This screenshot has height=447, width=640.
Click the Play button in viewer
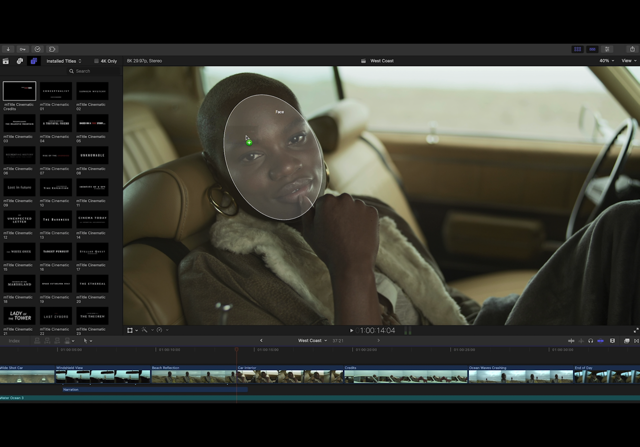pos(351,330)
